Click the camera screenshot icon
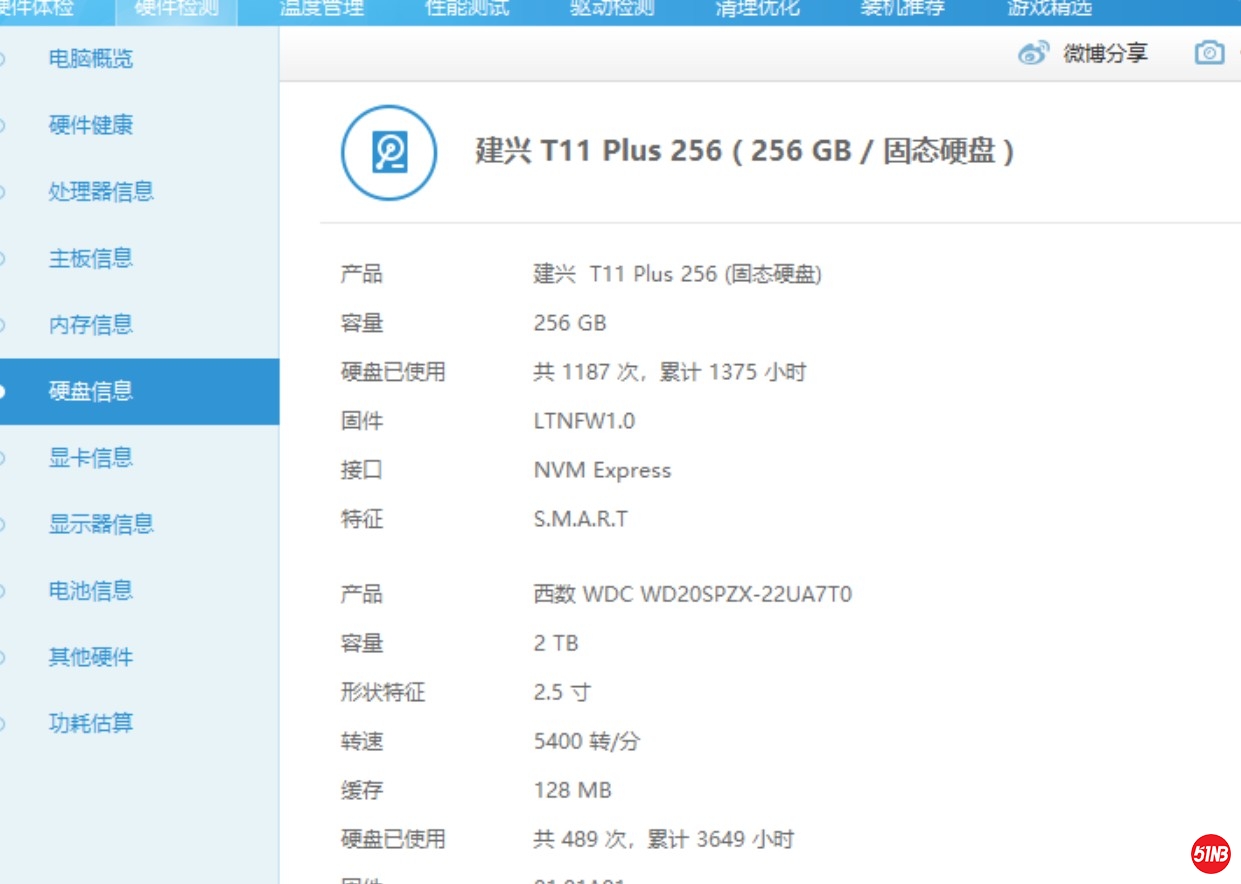The width and height of the screenshot is (1241, 884). pyautogui.click(x=1209, y=53)
